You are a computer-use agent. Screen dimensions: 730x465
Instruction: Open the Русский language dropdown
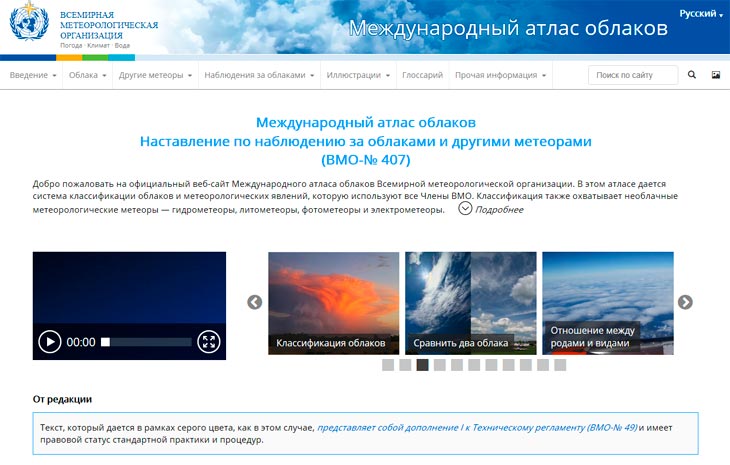pyautogui.click(x=701, y=13)
